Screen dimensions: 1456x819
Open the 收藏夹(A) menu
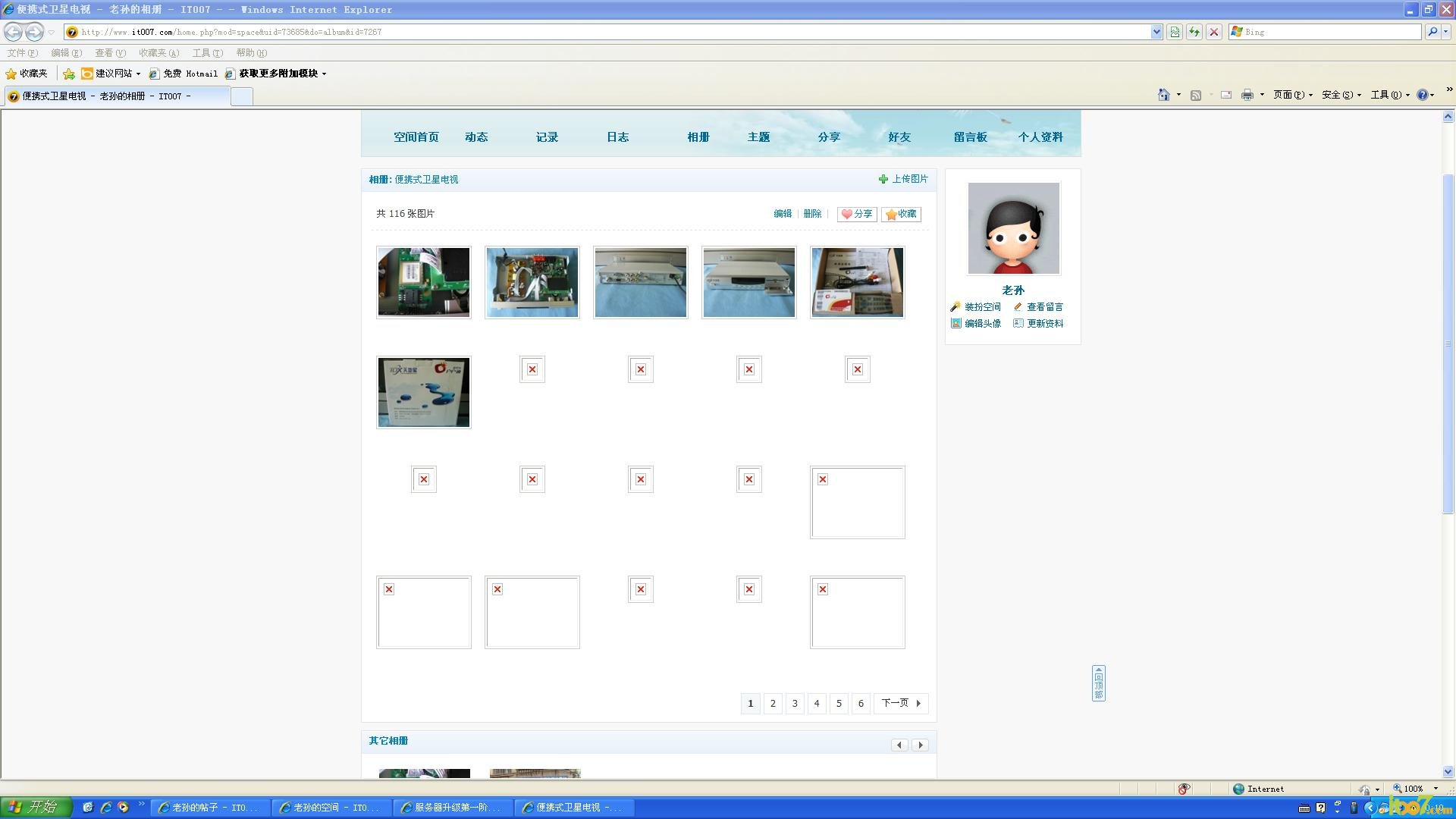coord(158,53)
